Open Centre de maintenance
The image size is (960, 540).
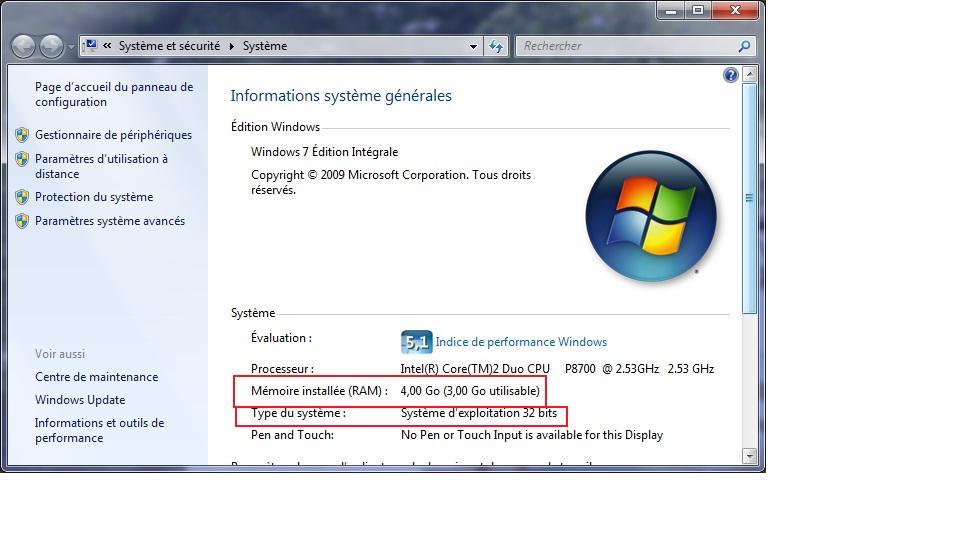96,377
